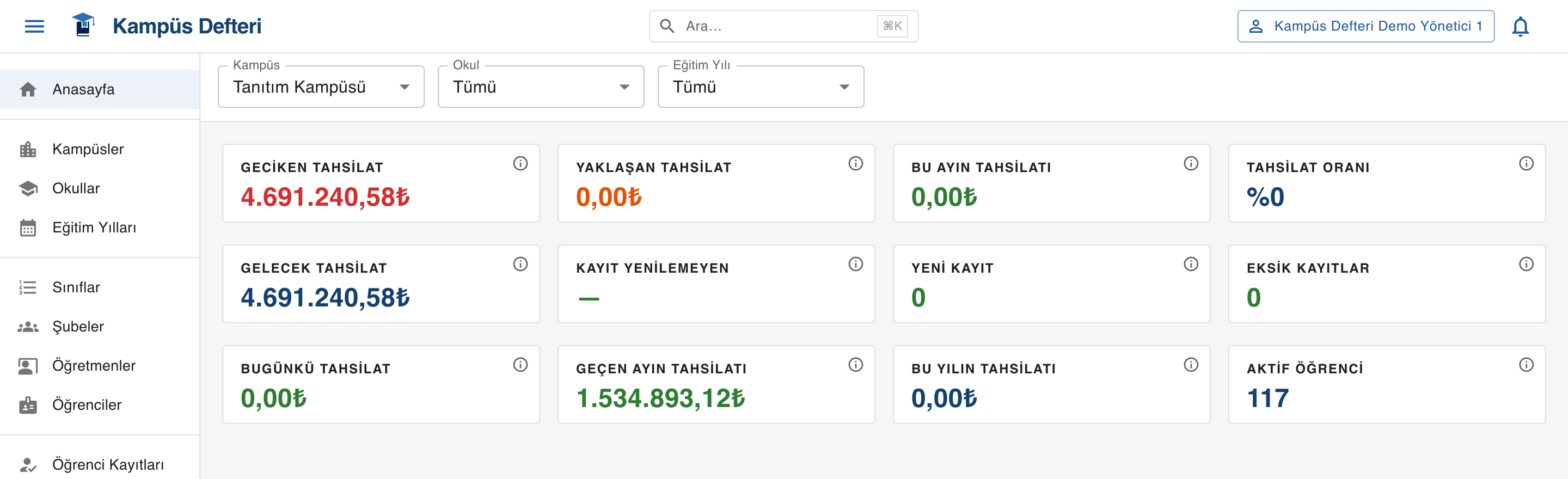The width and height of the screenshot is (1568, 479).
Task: Click the Okullar graduation cap icon
Action: coord(28,189)
